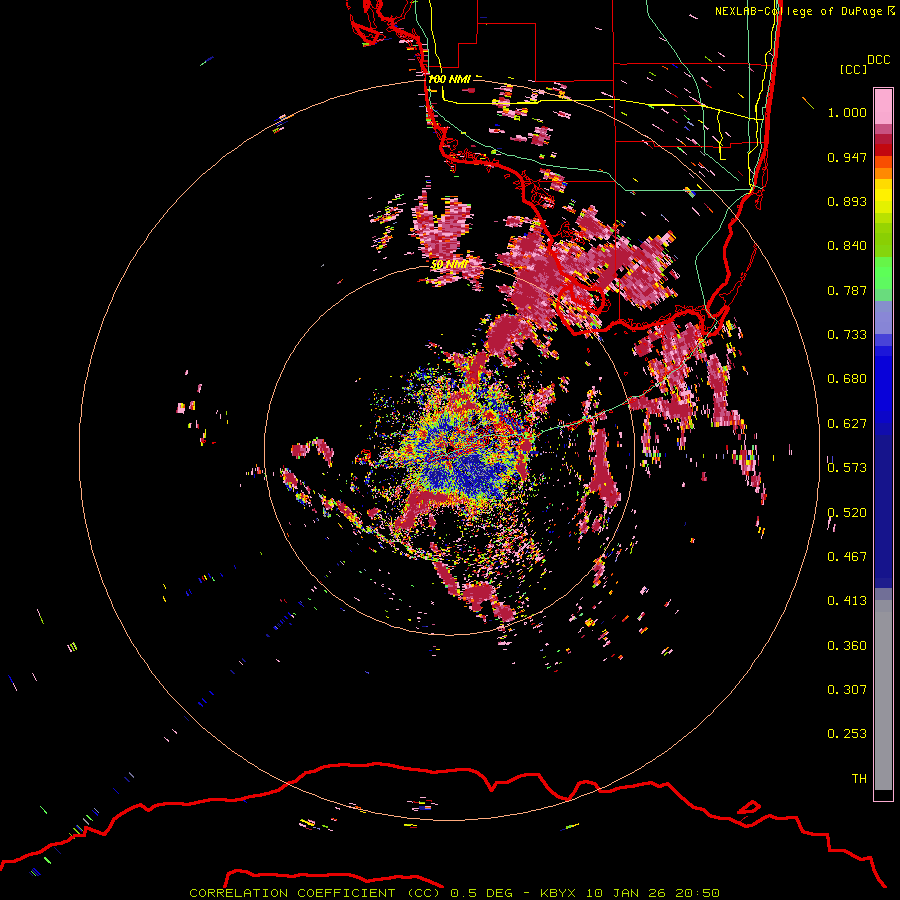The image size is (900, 900).
Task: Click the CORRELATION COEFFICIENT (CC) caption text
Action: (315, 893)
